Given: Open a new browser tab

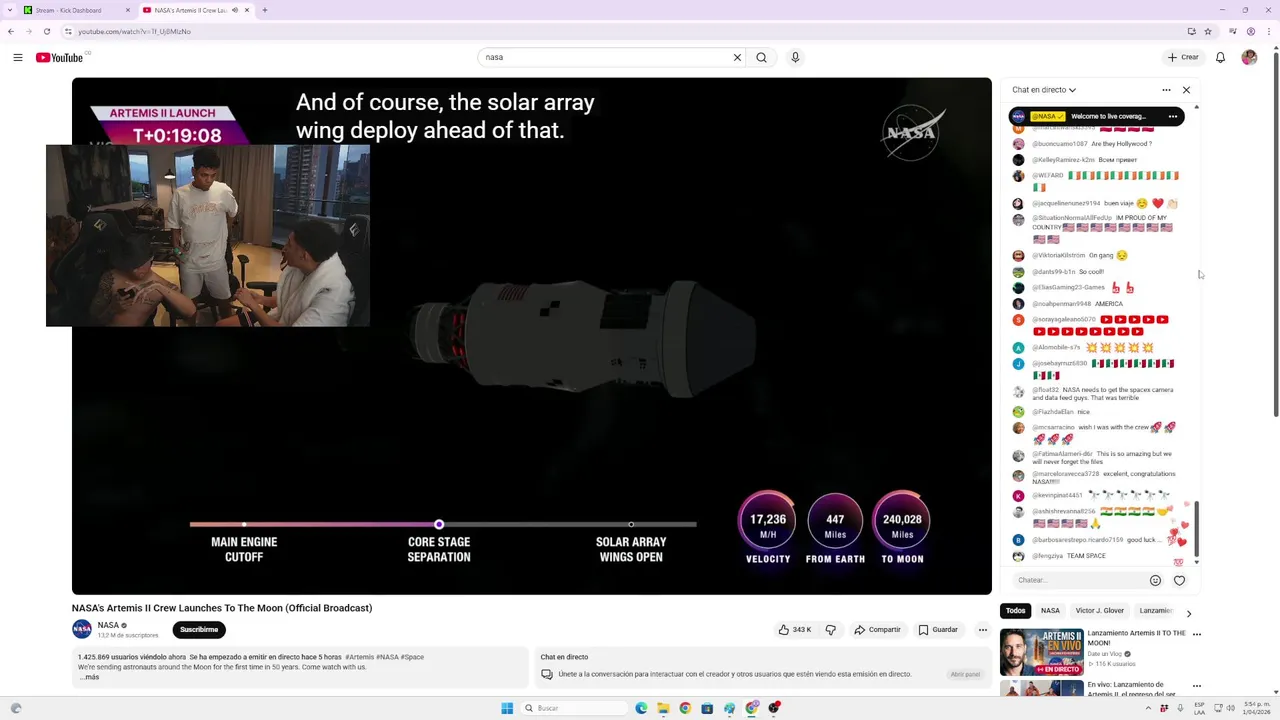Looking at the screenshot, I should pyautogui.click(x=265, y=10).
